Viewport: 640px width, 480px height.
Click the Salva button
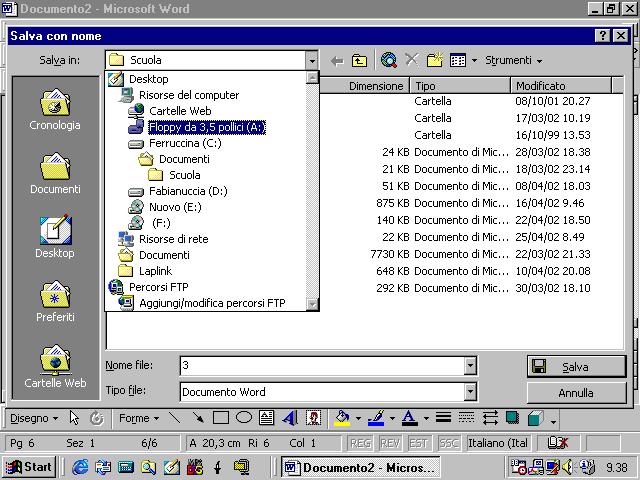(x=576, y=367)
